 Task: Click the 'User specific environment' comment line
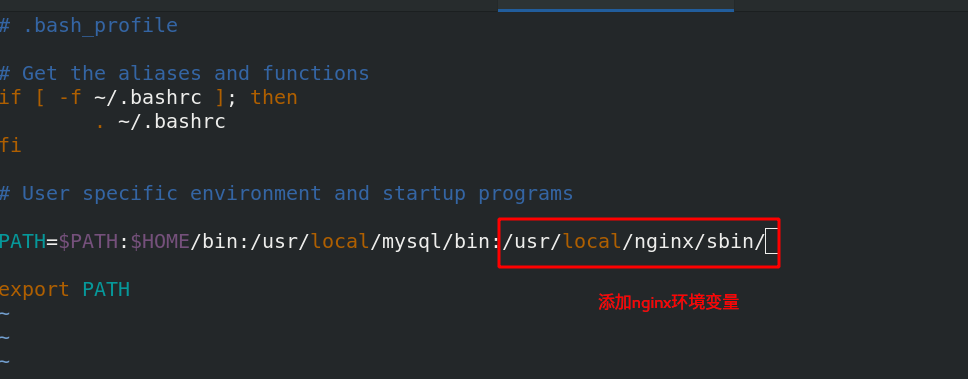(x=286, y=194)
